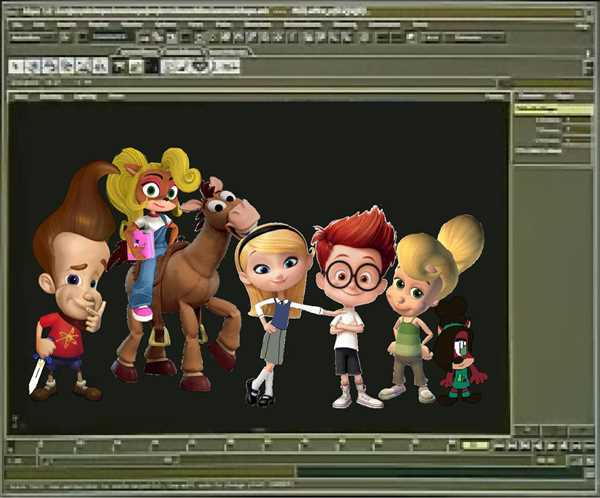Click the highlighted current frame field
Viewport: 600px width, 498px height.
475,445
